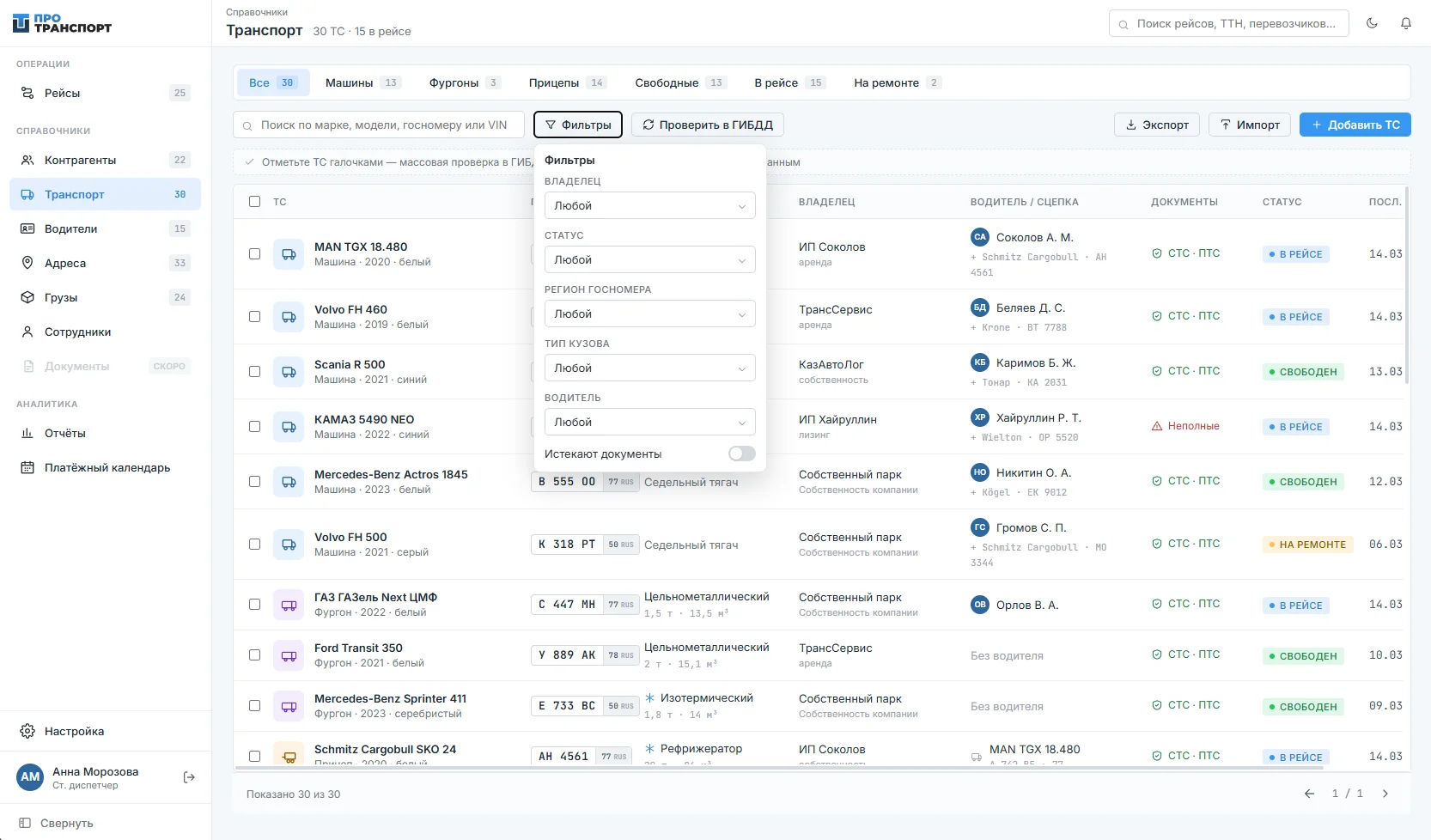Tick checkbox for Mercedes-Benz Sprinter 411

(x=254, y=705)
